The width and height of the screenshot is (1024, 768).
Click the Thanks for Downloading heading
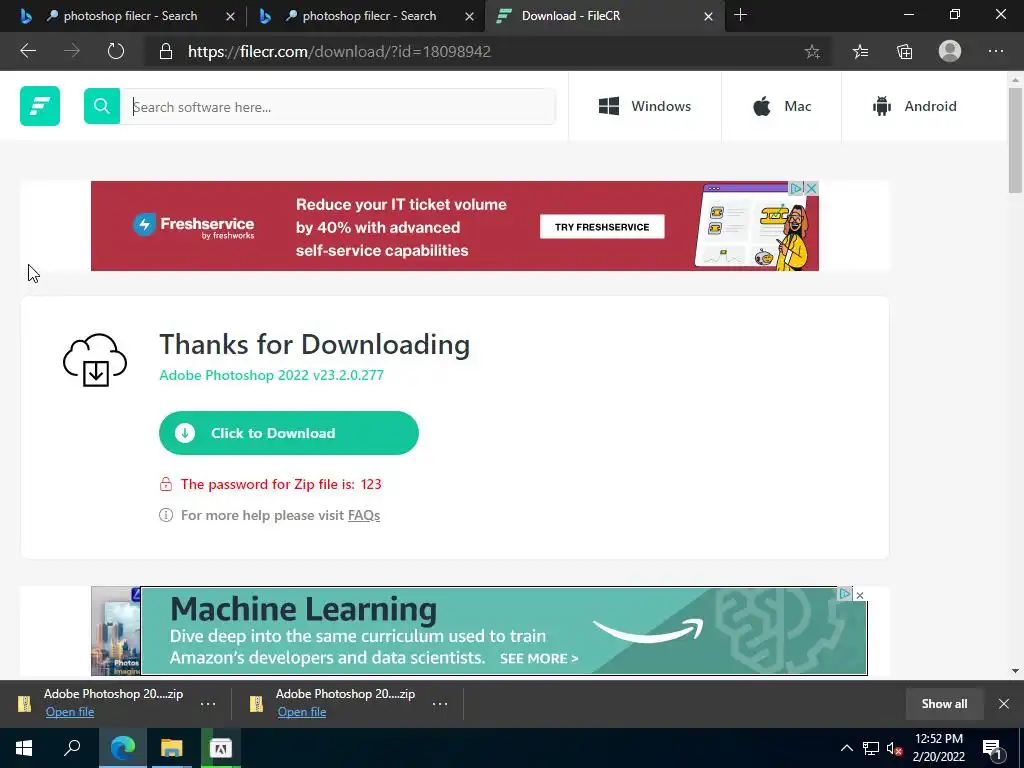(315, 344)
